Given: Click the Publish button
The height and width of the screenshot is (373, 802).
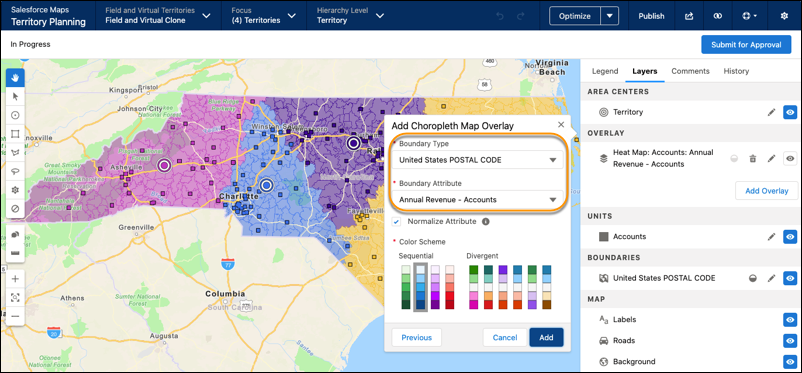Looking at the screenshot, I should [651, 16].
